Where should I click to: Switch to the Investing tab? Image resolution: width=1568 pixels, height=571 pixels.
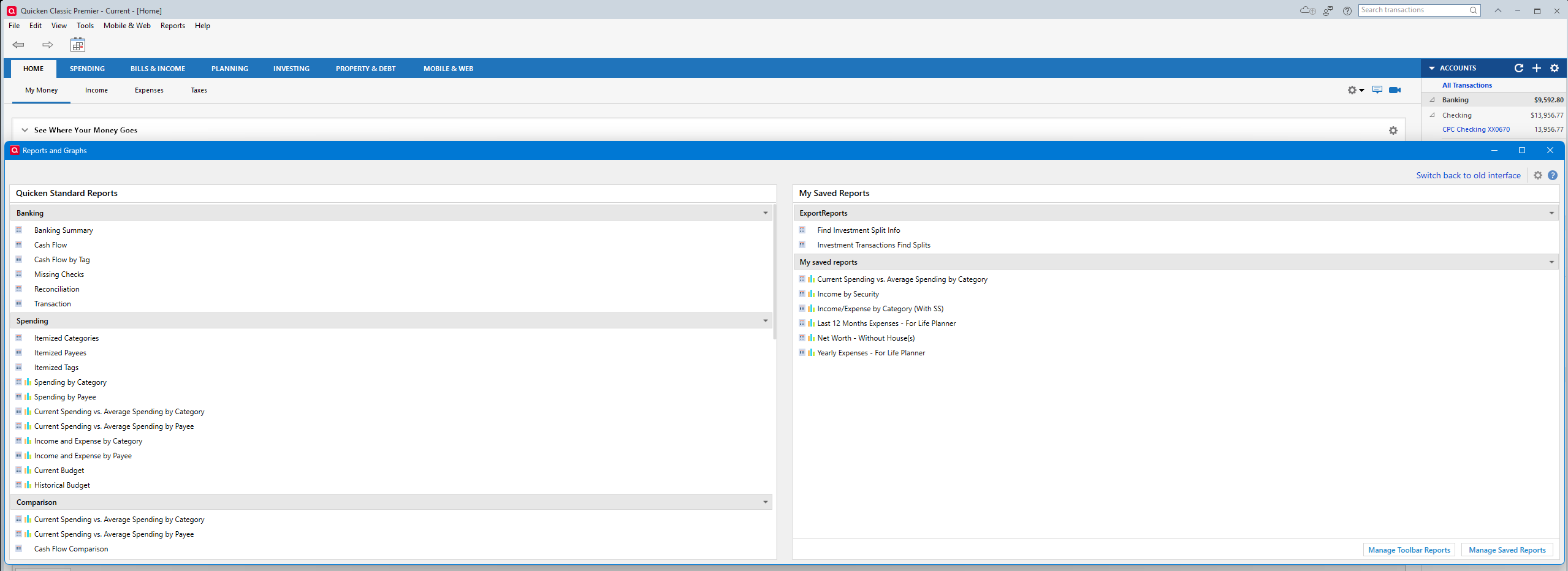pyautogui.click(x=291, y=69)
